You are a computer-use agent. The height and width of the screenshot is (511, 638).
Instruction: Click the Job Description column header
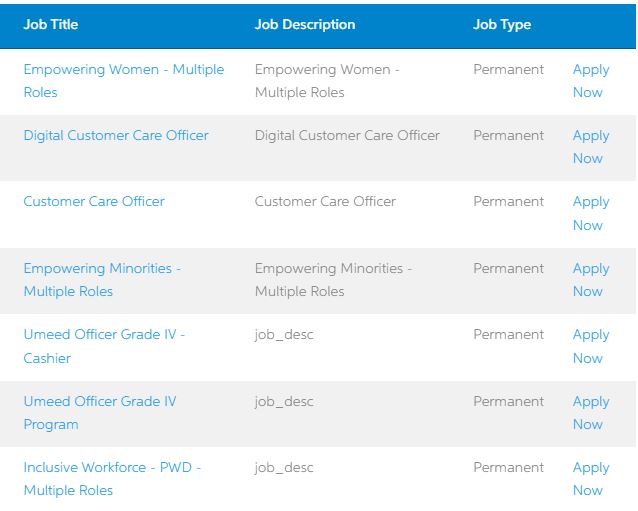tap(305, 24)
